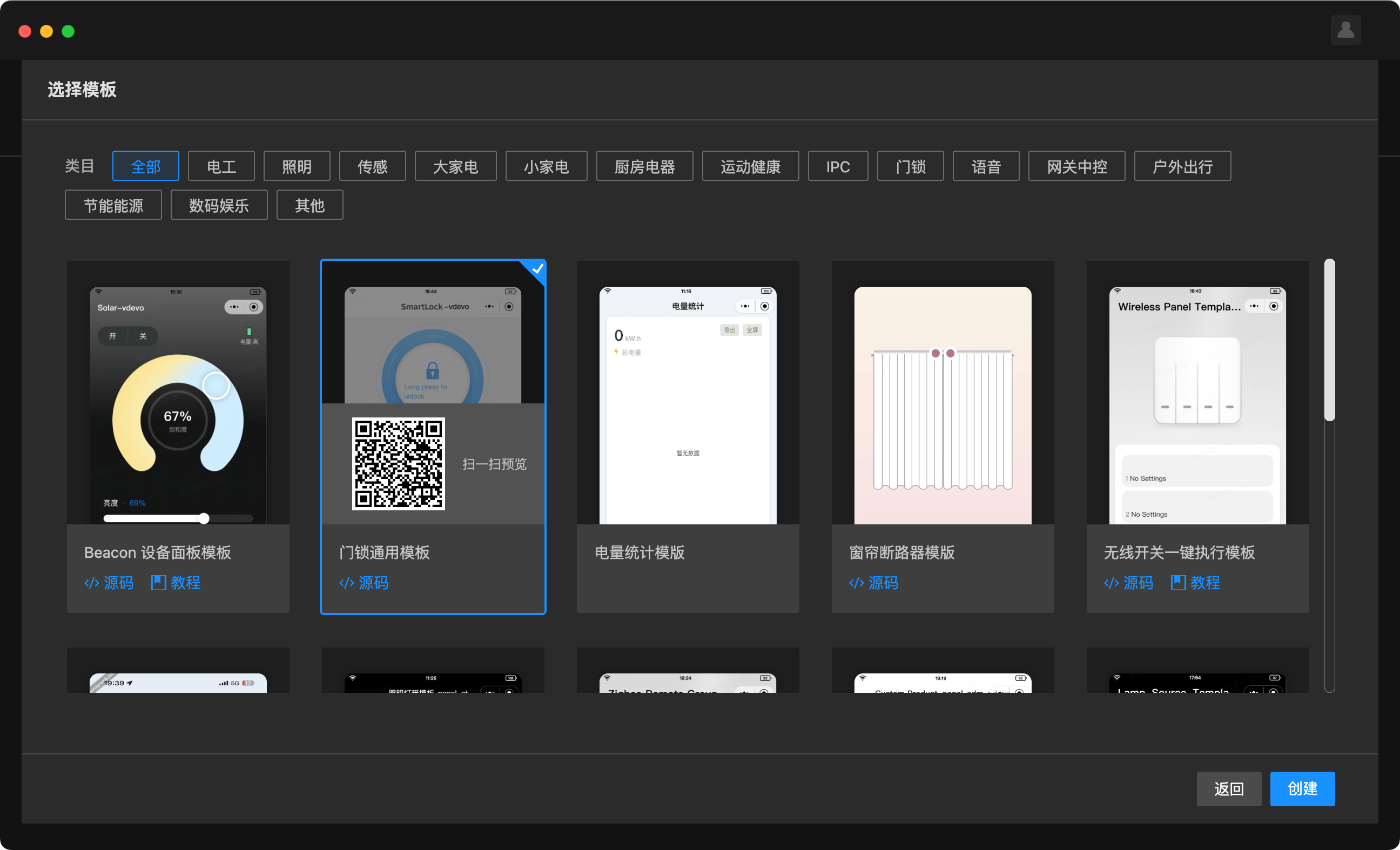1400x850 pixels.
Task: Click 返回 to go back
Action: coord(1229,788)
